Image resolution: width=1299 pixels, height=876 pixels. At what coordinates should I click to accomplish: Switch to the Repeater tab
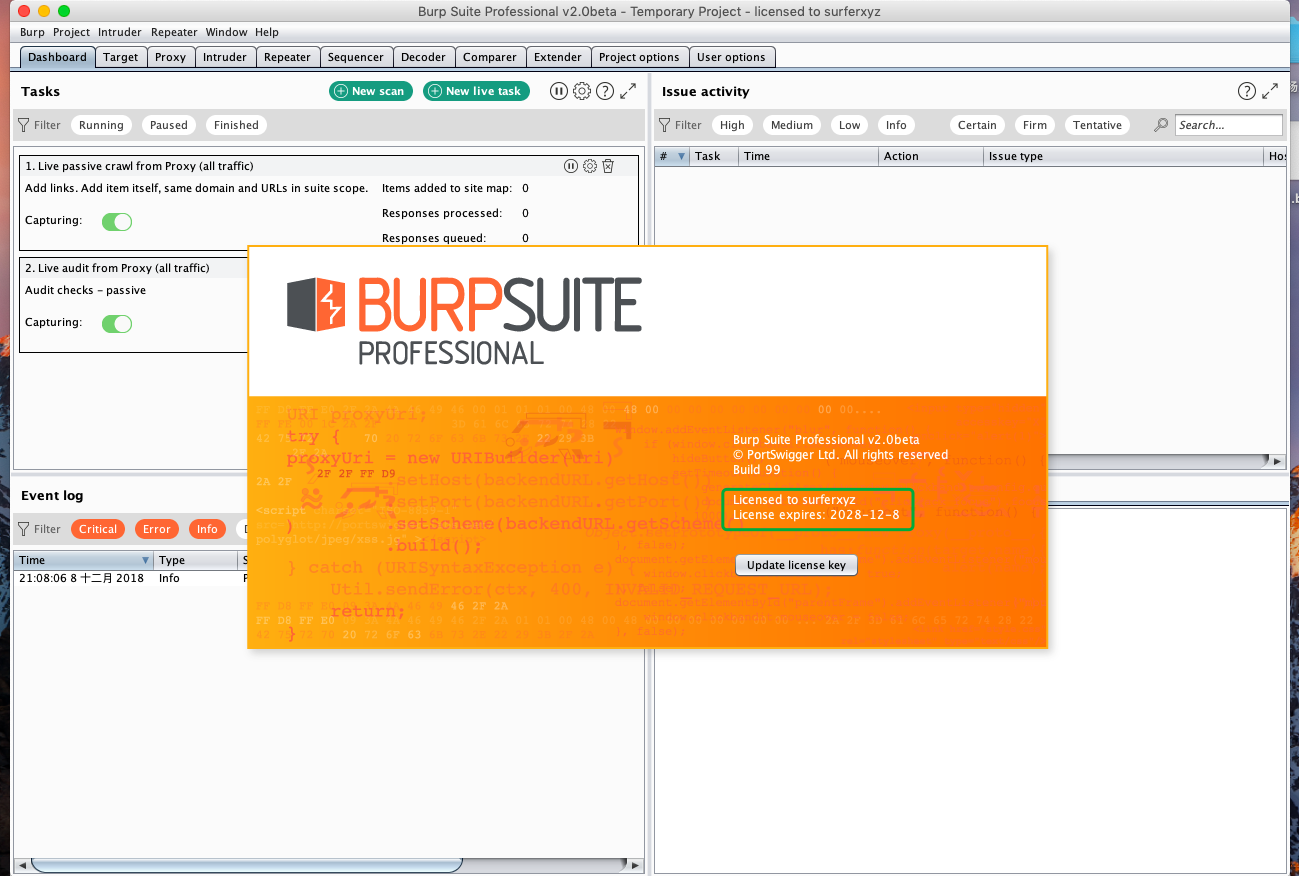(287, 57)
